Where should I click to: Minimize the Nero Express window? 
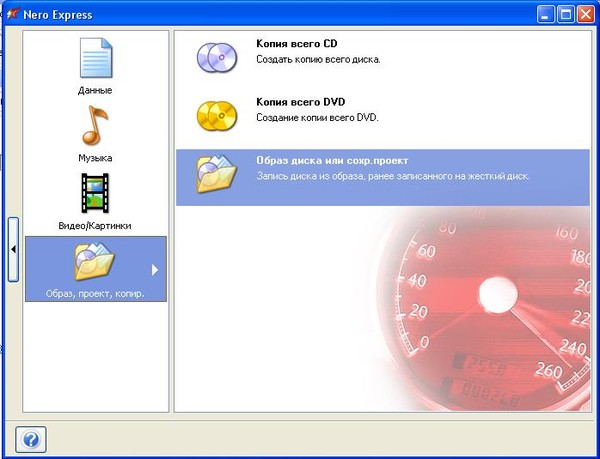[545, 15]
